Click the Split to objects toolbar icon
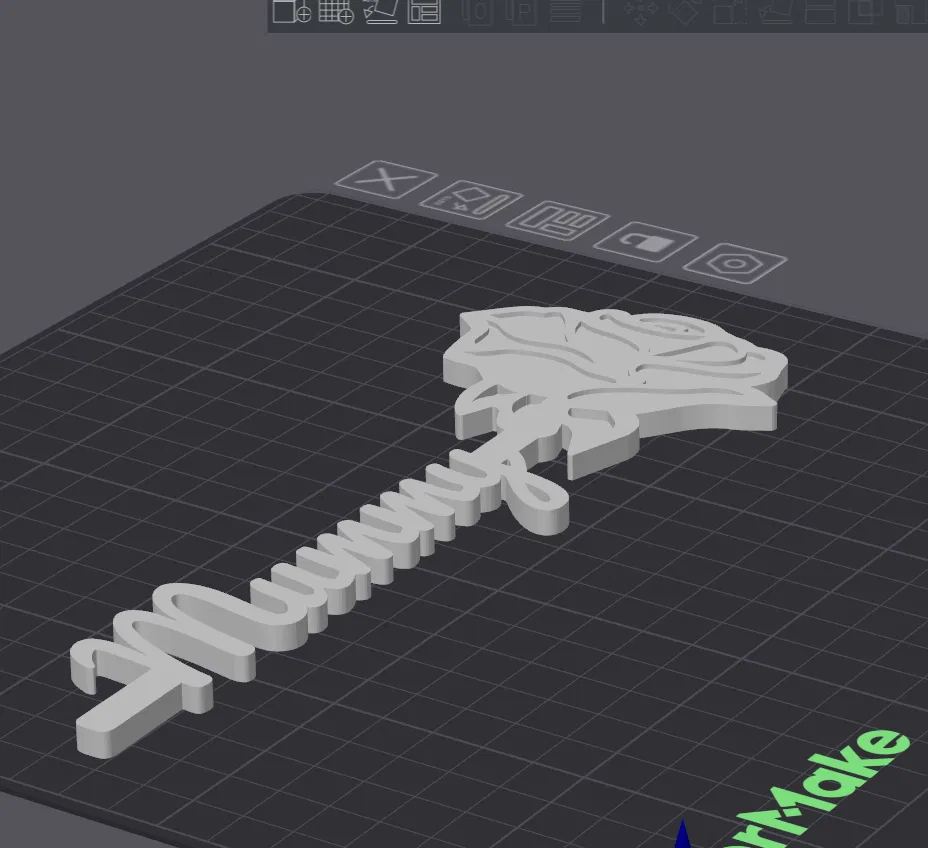This screenshot has height=848, width=928. [x=477, y=11]
